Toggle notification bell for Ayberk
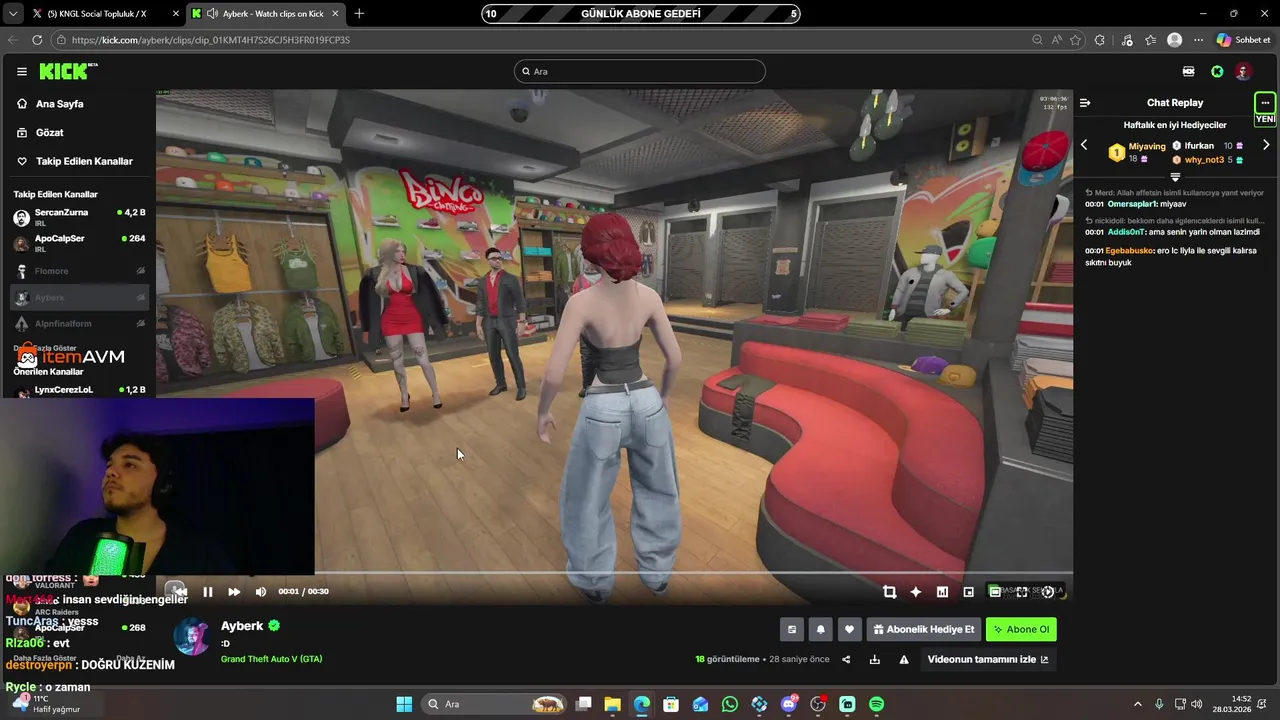Viewport: 1280px width, 720px height. pyautogui.click(x=821, y=629)
